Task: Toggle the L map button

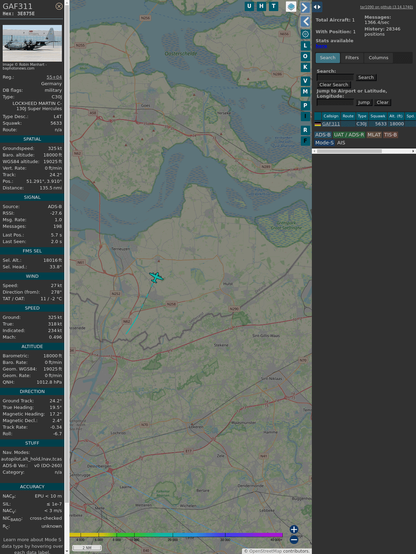Action: pos(305,46)
